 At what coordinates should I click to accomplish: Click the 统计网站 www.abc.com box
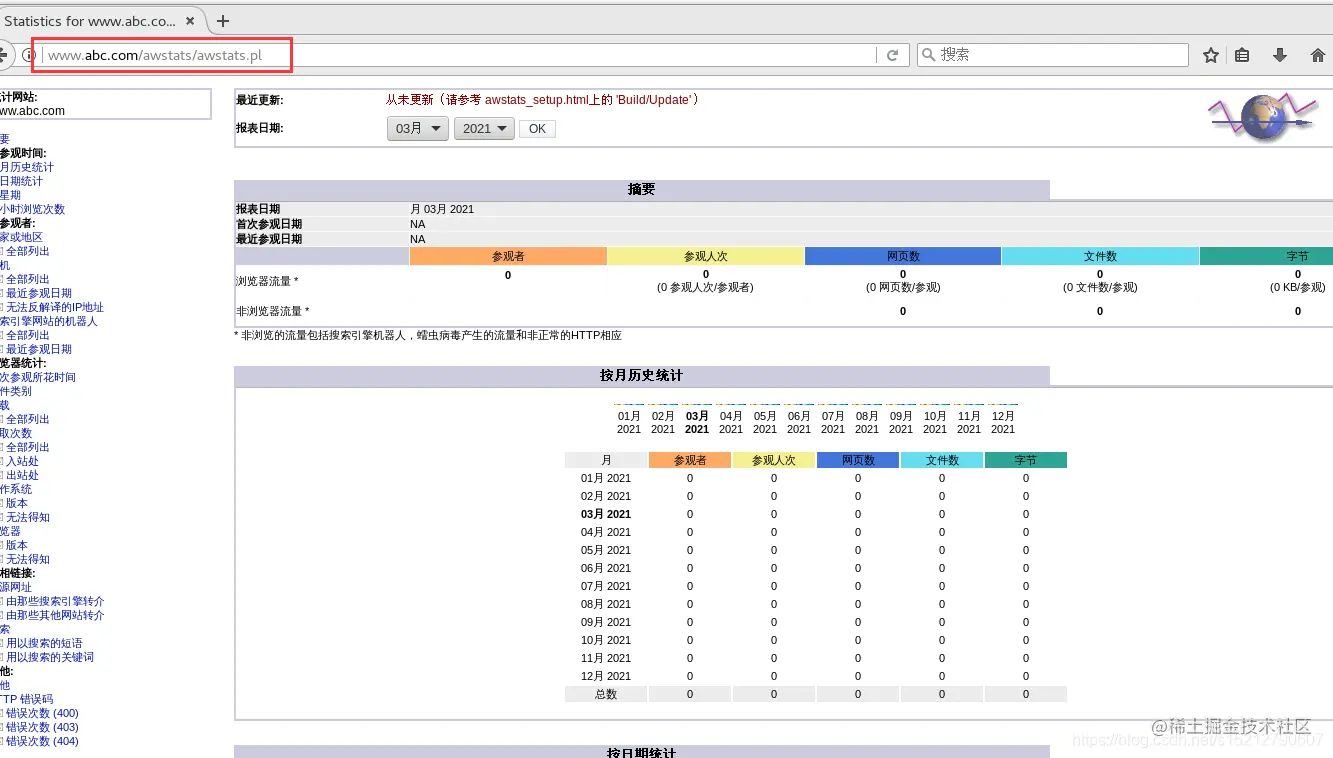105,104
